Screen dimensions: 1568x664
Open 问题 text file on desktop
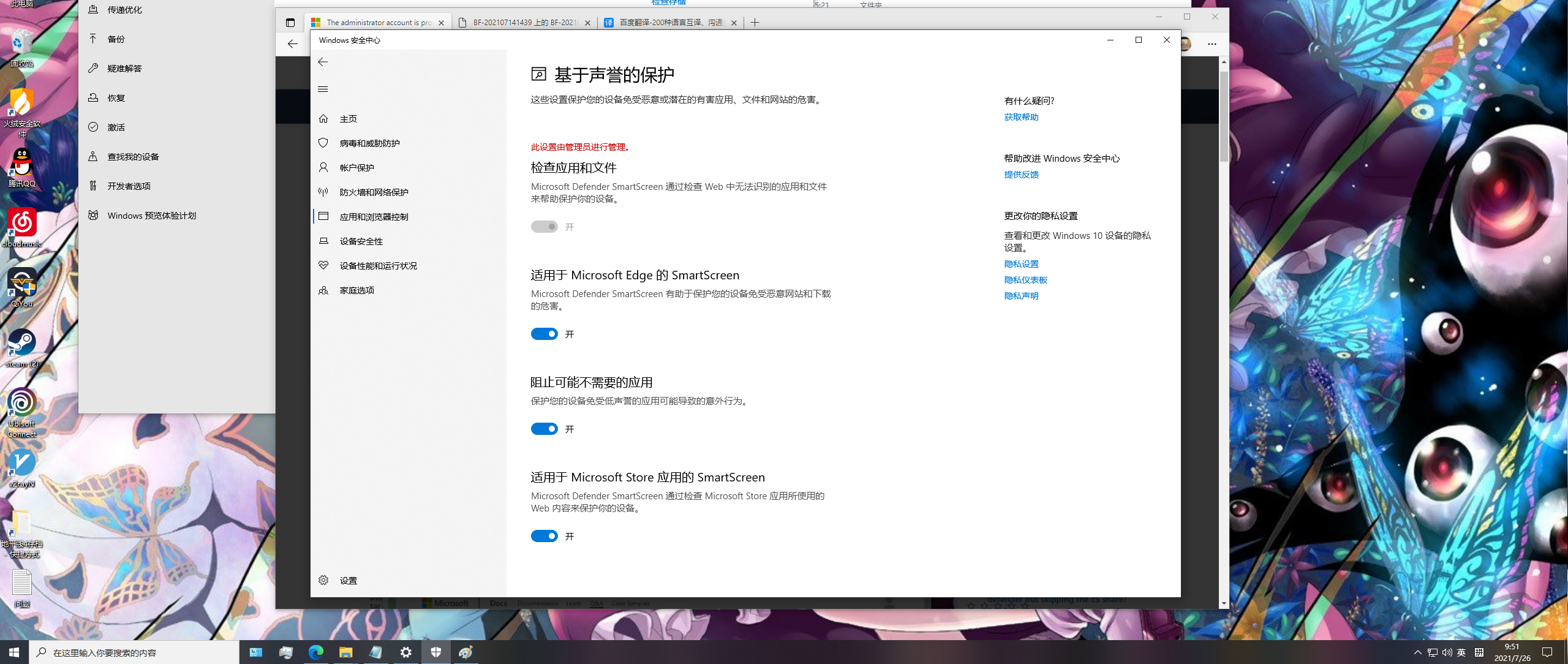click(22, 588)
